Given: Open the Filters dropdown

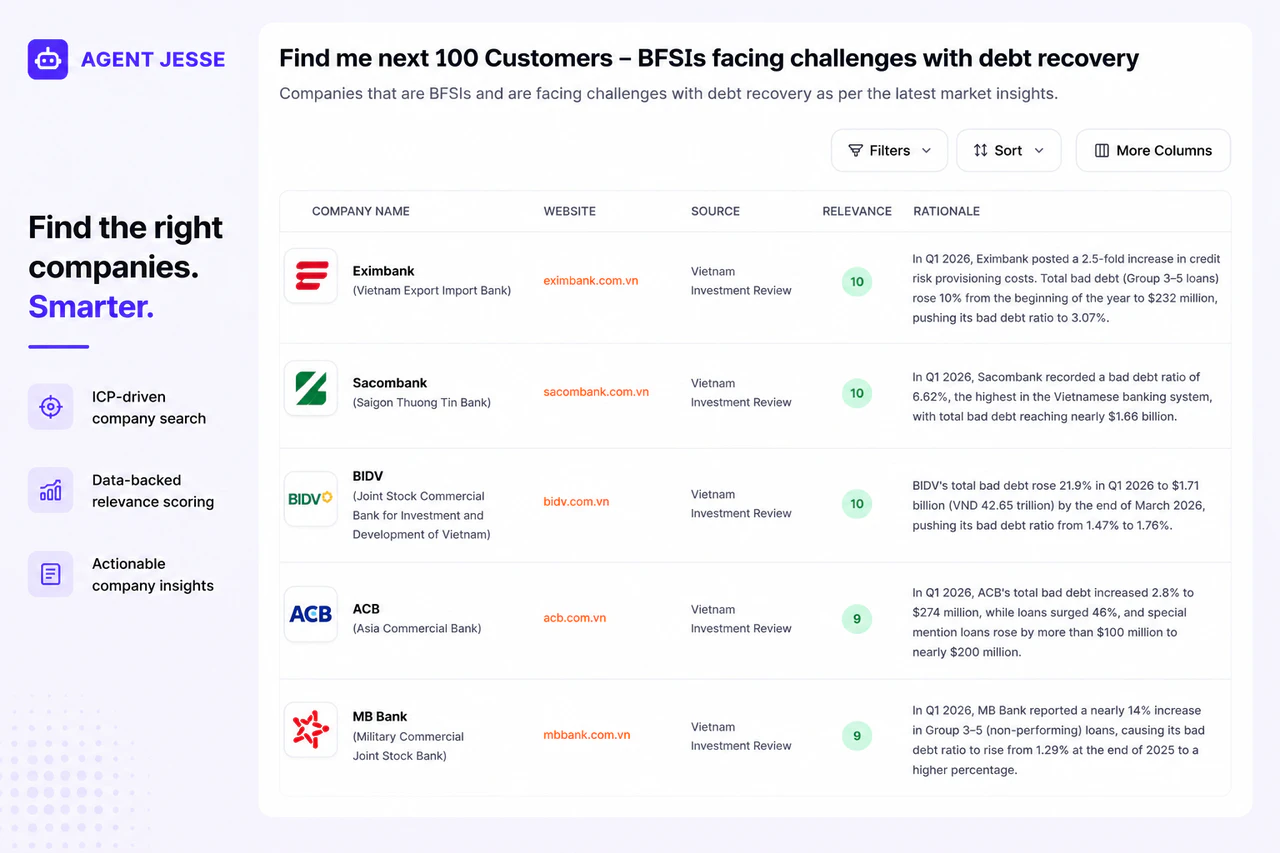Looking at the screenshot, I should pyautogui.click(x=889, y=150).
